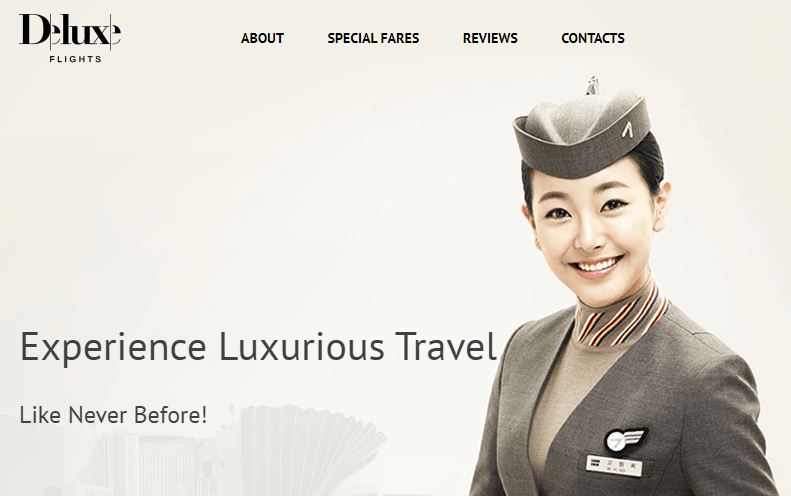Select the 'Like Never Before!' tagline
Image resolution: width=791 pixels, height=496 pixels.
(114, 415)
